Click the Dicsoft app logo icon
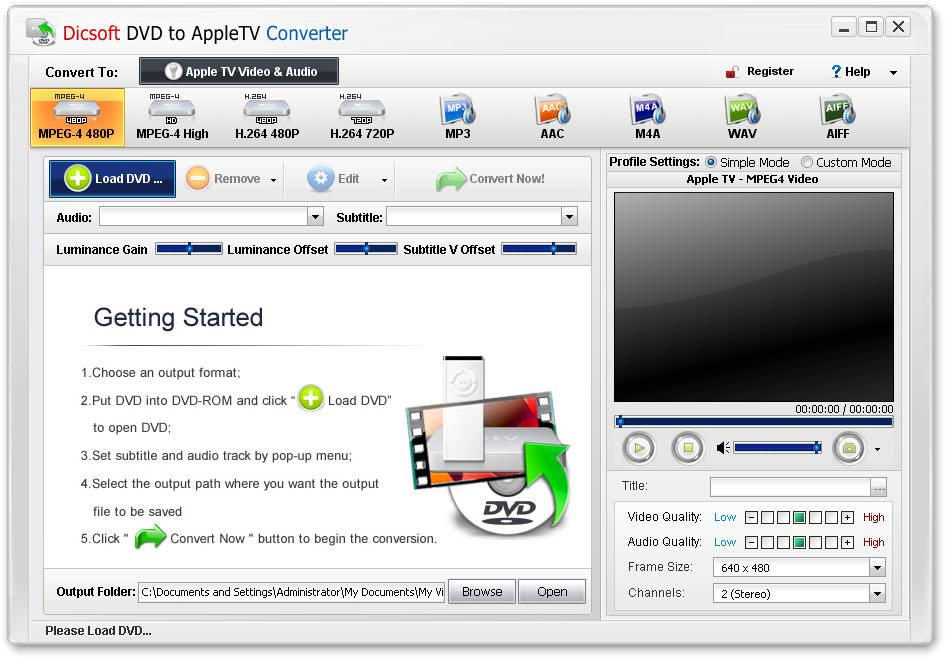This screenshot has width=945, height=658. pos(41,32)
